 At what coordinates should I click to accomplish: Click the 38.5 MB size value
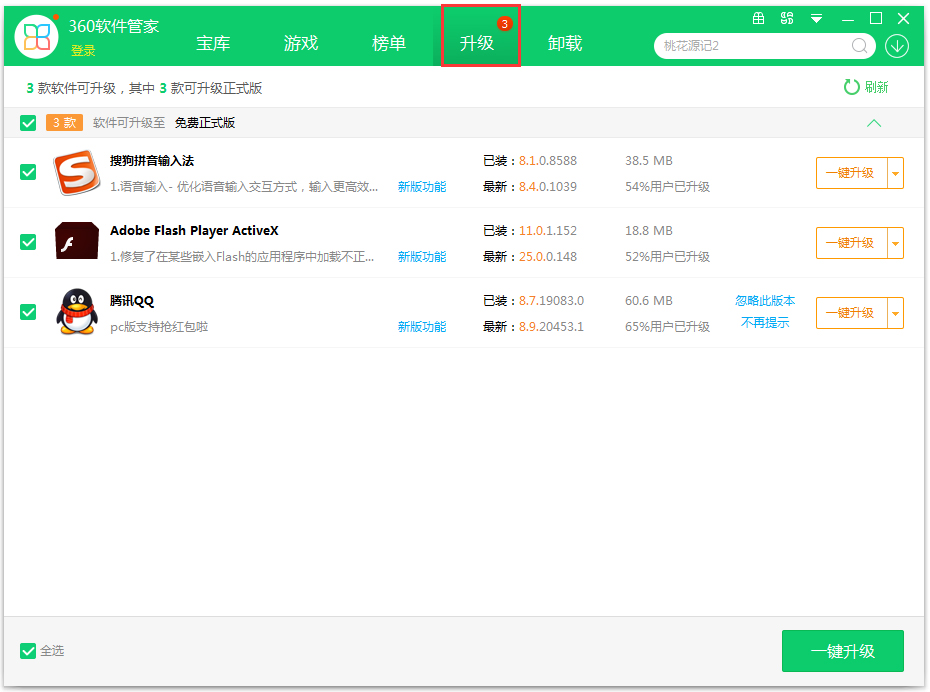click(x=649, y=161)
